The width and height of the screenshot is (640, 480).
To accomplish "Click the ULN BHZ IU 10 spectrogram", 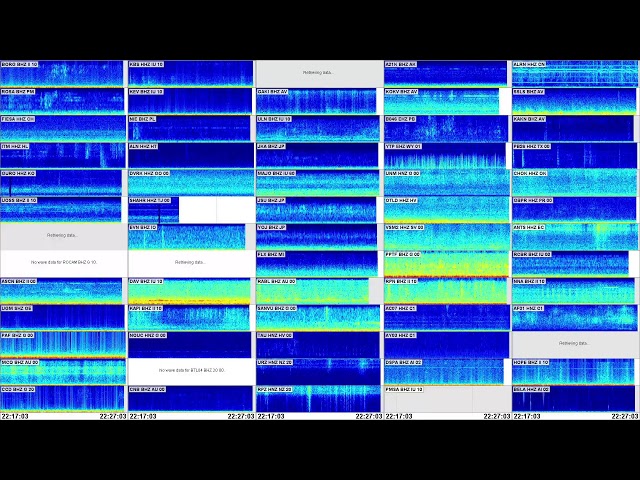I will pyautogui.click(x=318, y=128).
